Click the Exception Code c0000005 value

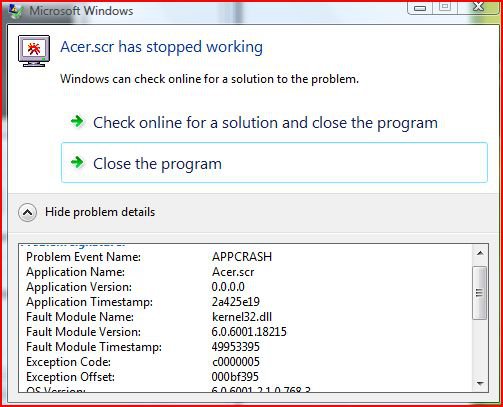pyautogui.click(x=236, y=362)
